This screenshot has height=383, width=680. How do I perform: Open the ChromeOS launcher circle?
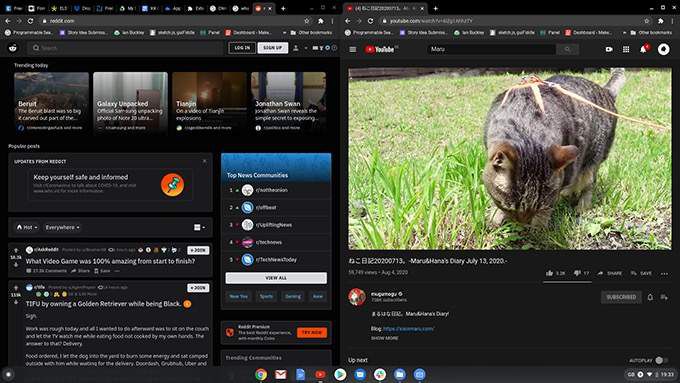[x=8, y=374]
